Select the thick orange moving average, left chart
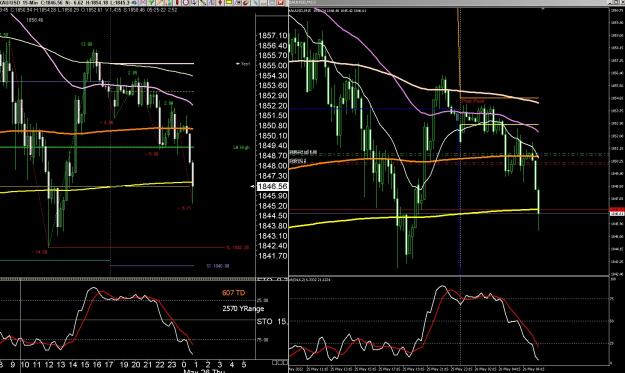The width and height of the screenshot is (625, 373). (96, 131)
